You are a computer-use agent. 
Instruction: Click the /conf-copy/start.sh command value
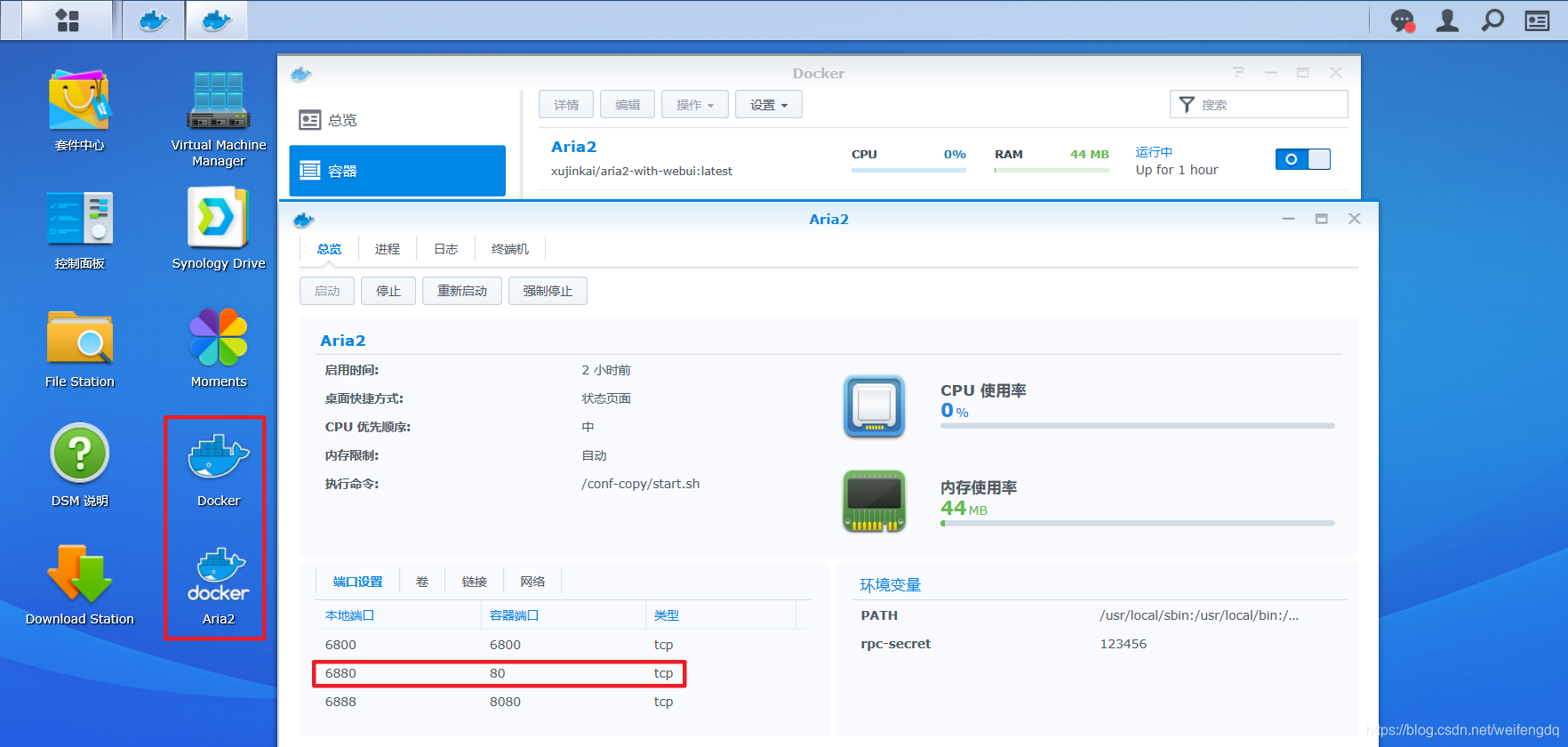coord(640,484)
